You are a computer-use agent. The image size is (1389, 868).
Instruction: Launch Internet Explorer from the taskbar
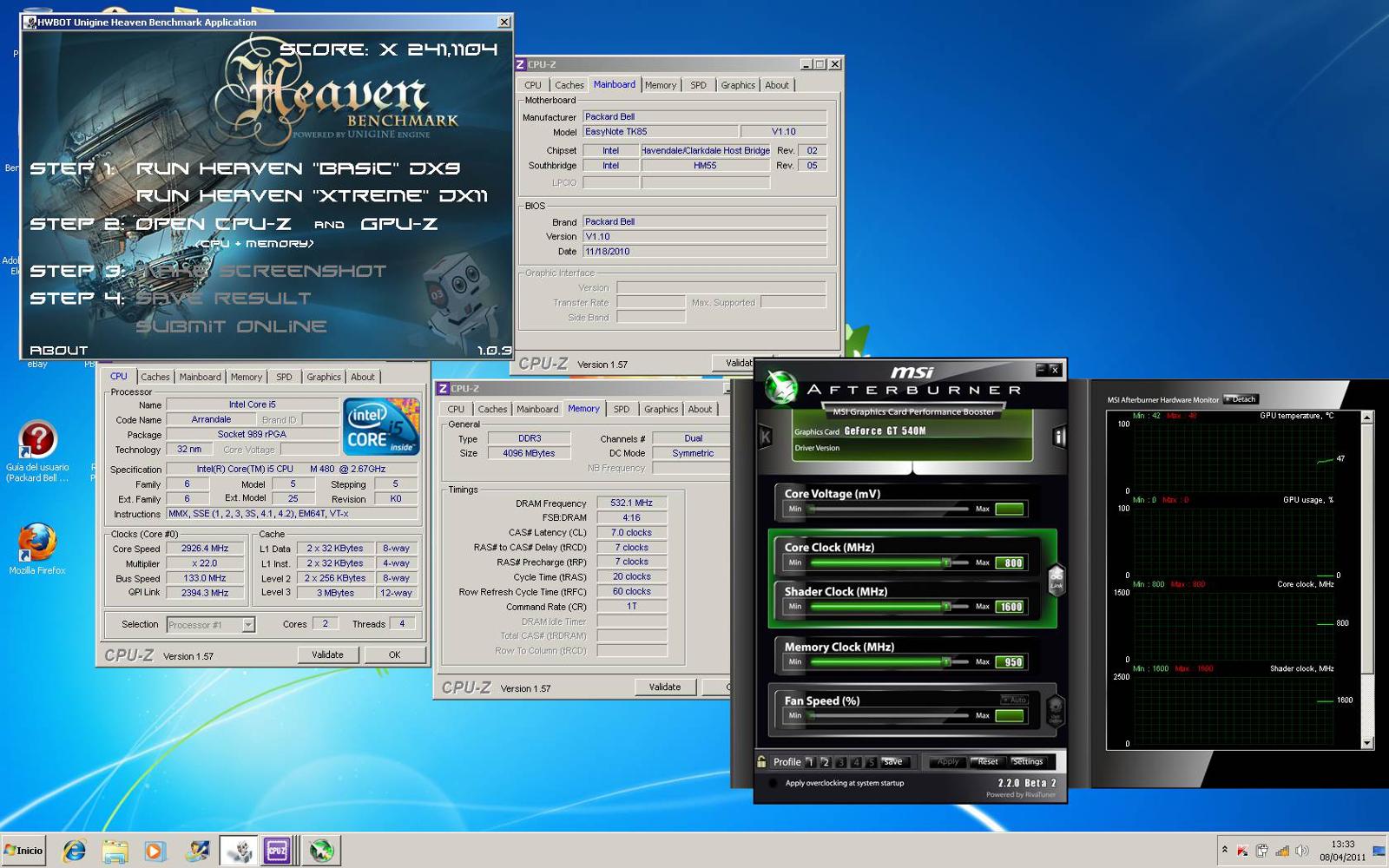tap(75, 851)
